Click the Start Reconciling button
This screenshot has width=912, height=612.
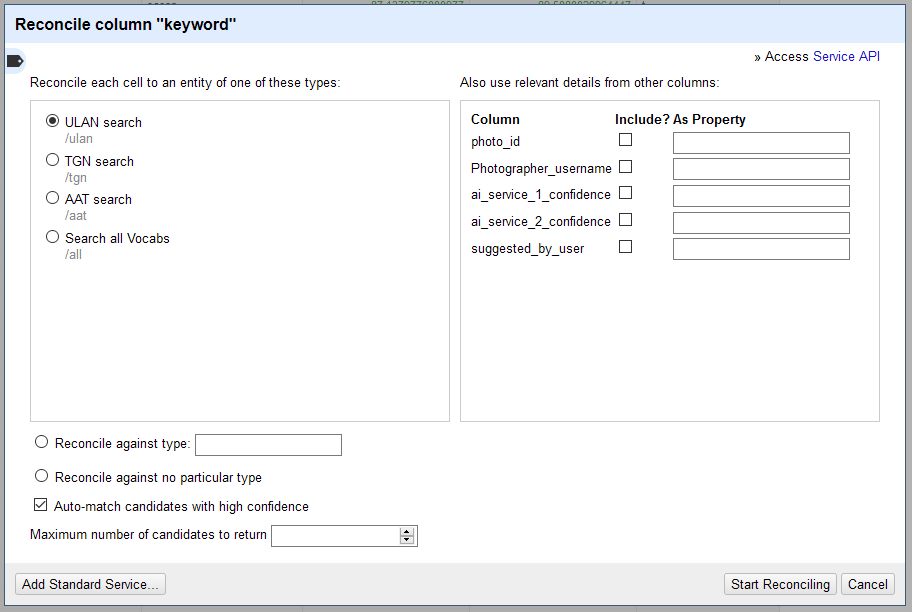coord(780,584)
